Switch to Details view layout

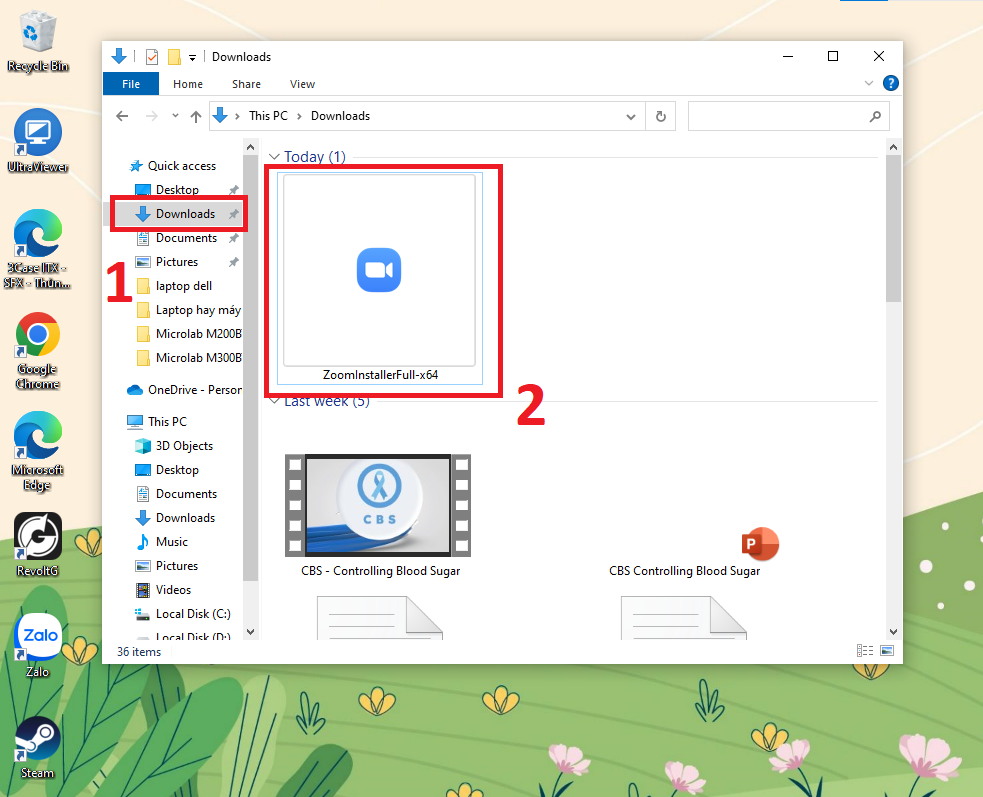(865, 650)
